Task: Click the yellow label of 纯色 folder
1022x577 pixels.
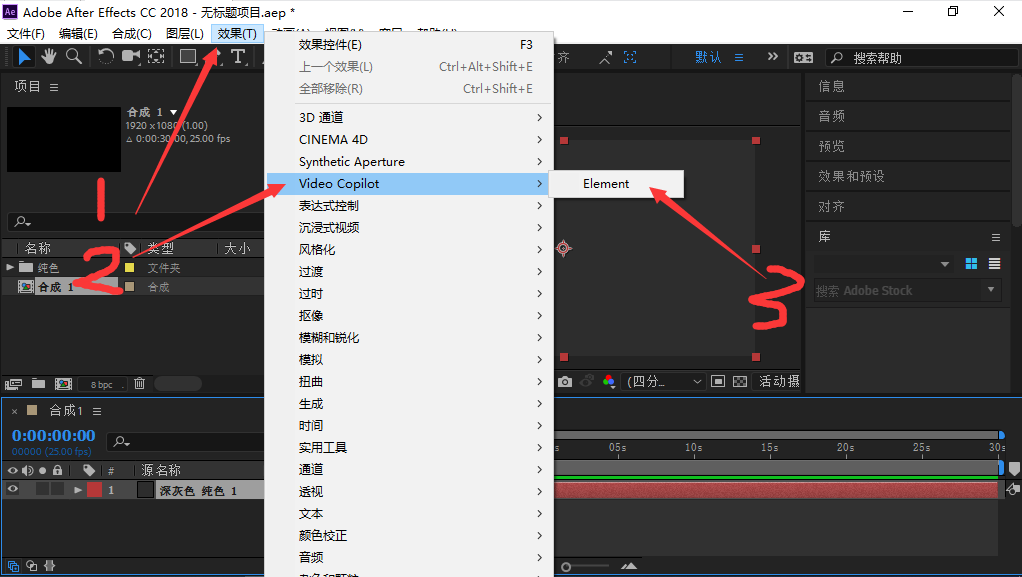Action: (130, 267)
